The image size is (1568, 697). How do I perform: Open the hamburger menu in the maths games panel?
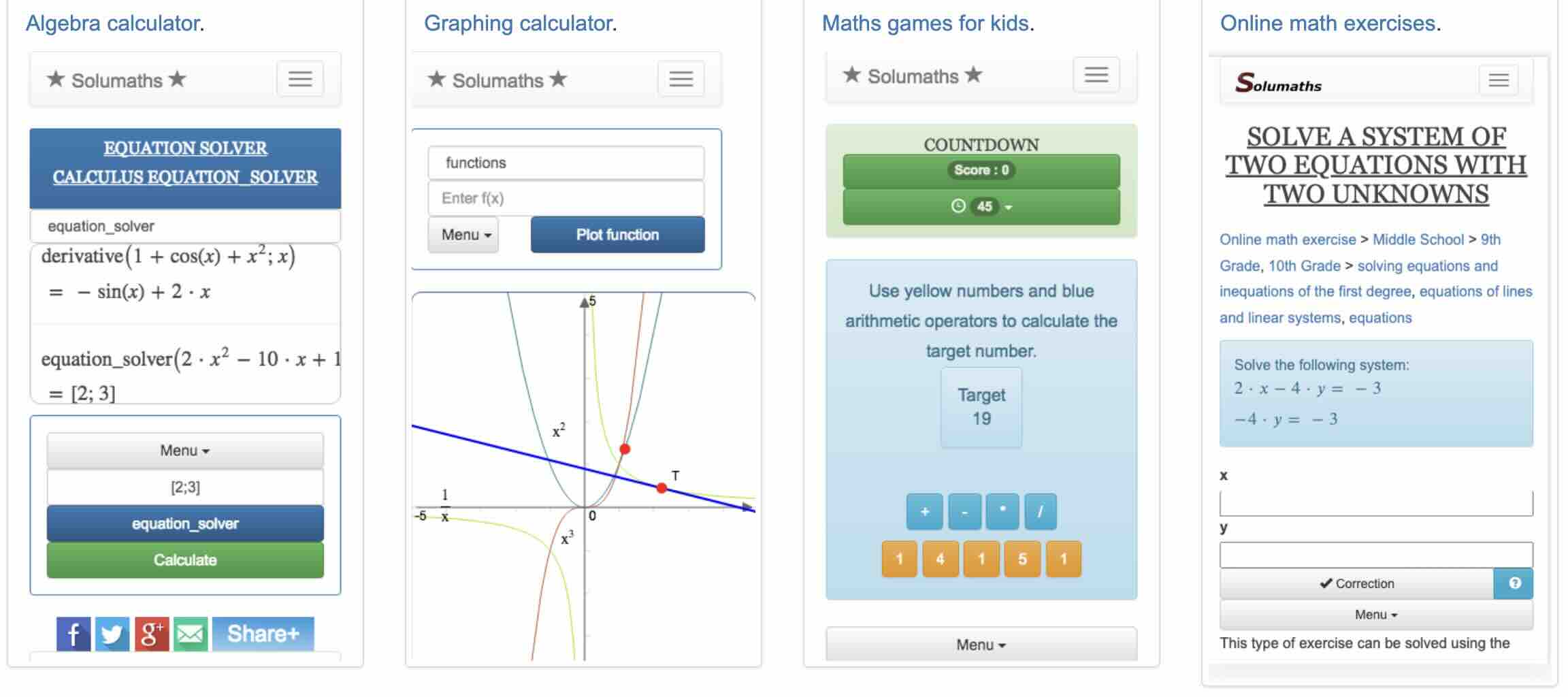coord(1097,75)
